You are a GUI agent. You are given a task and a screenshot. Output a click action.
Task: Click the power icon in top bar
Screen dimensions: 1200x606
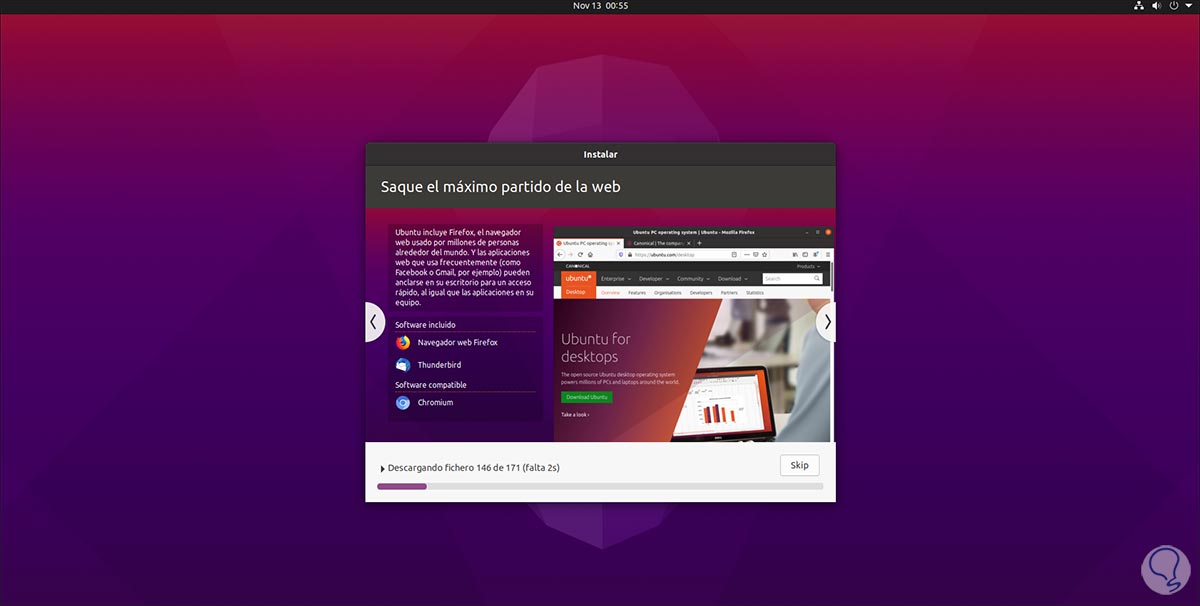[x=1174, y=6]
